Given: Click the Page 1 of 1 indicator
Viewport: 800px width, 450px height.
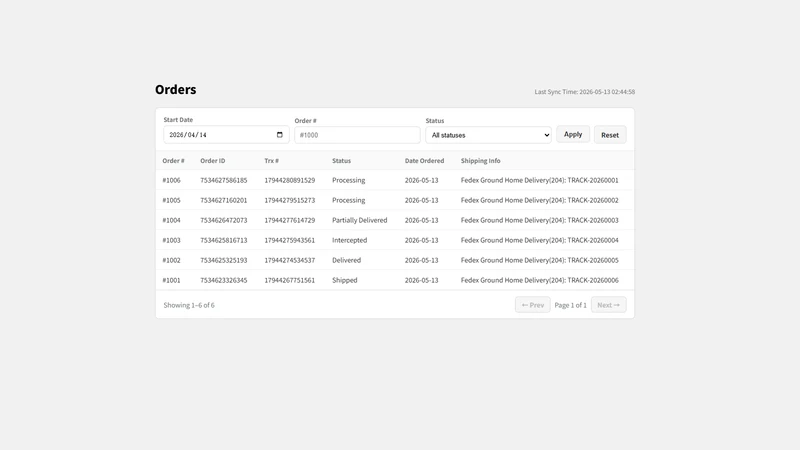Looking at the screenshot, I should click(x=570, y=305).
